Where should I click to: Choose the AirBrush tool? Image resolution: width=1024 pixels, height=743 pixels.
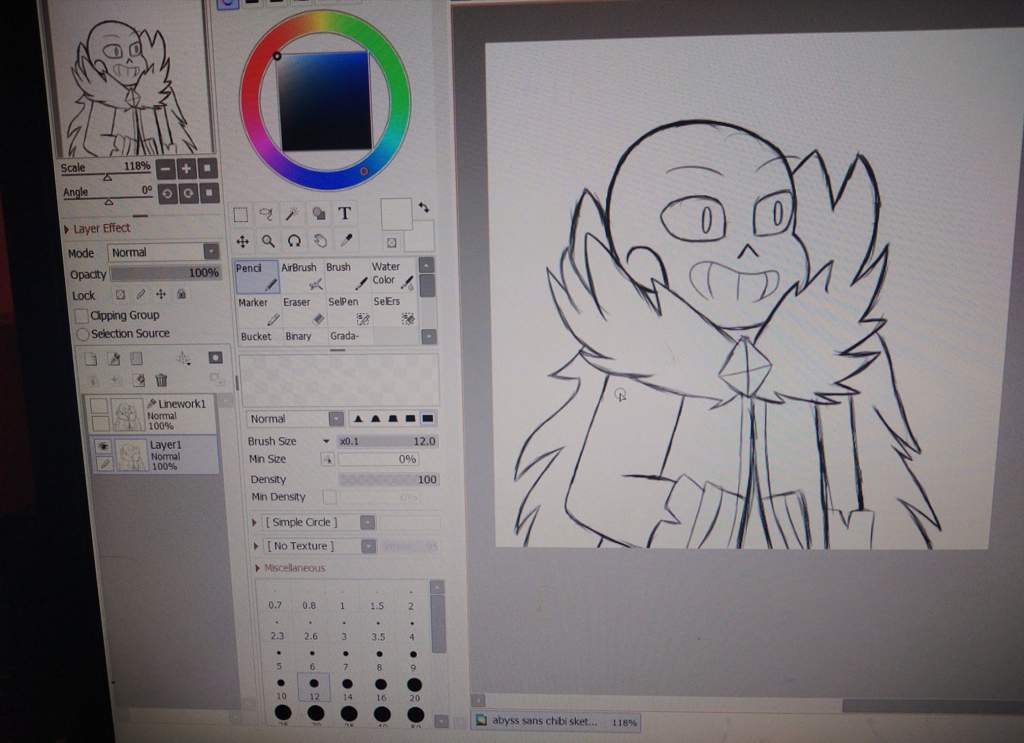click(301, 276)
